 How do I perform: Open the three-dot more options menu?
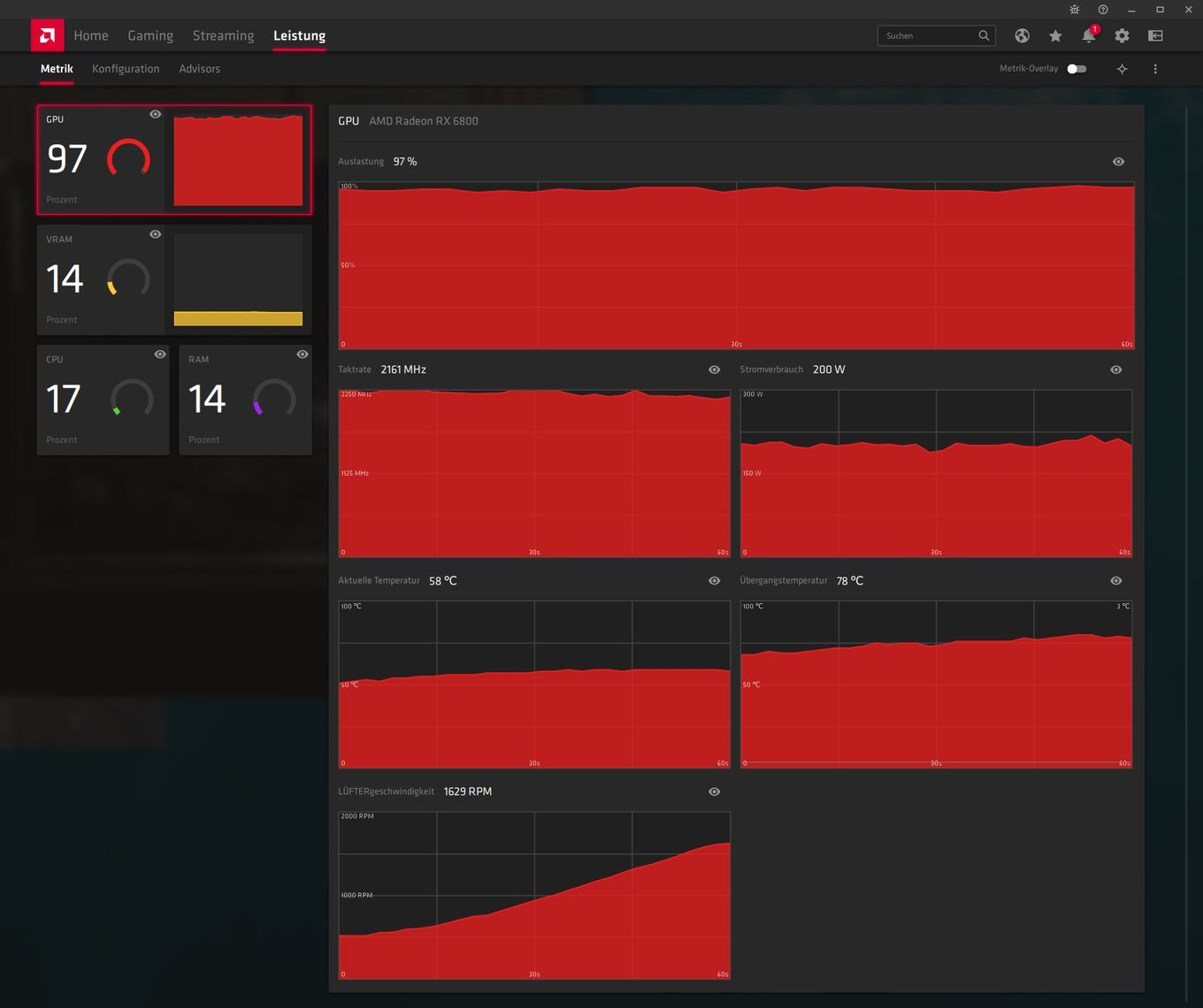[x=1155, y=68]
